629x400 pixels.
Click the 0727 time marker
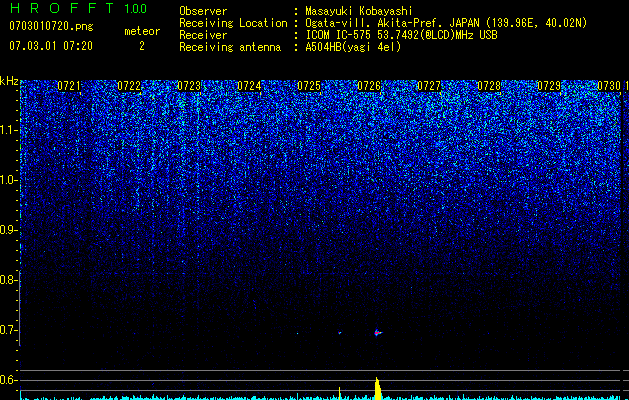(429, 86)
